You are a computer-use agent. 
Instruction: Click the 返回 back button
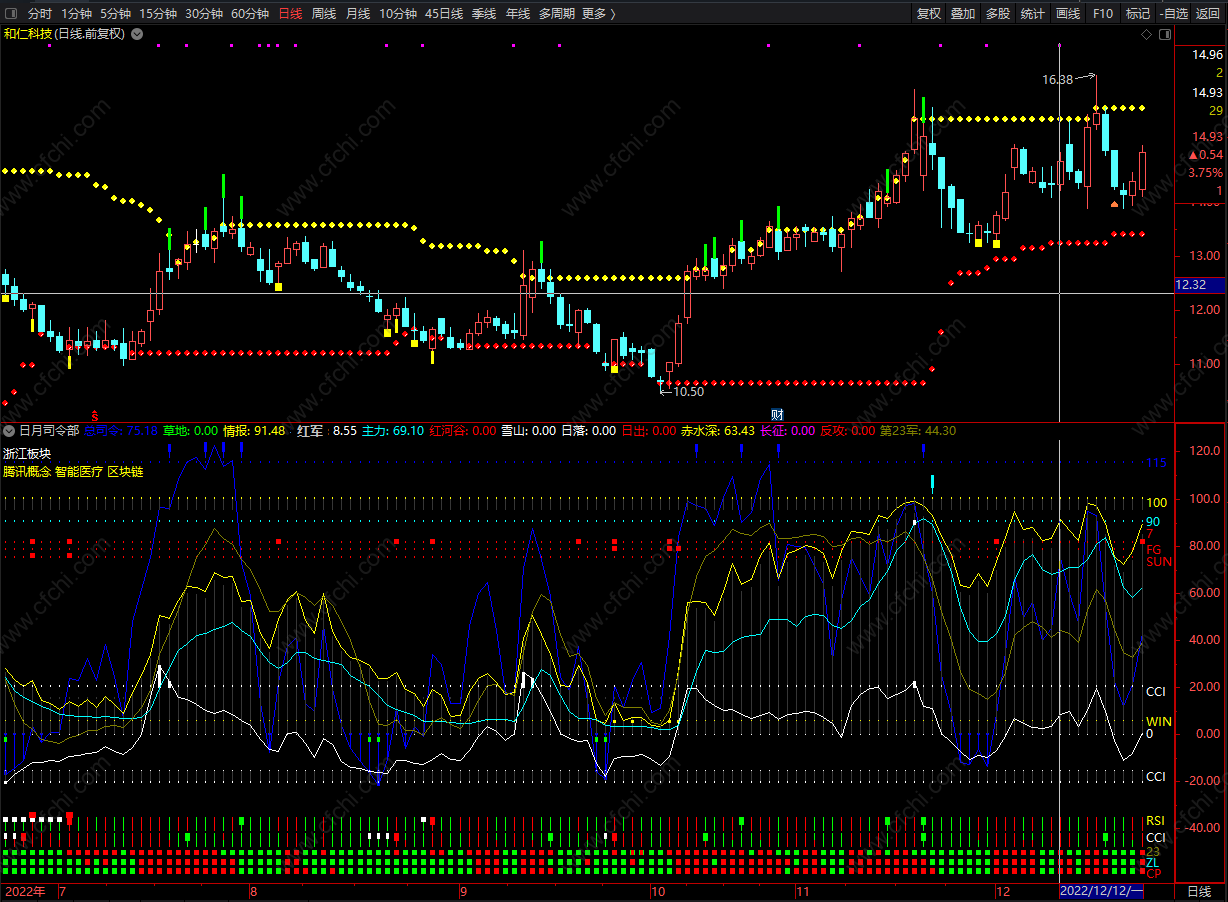1207,14
